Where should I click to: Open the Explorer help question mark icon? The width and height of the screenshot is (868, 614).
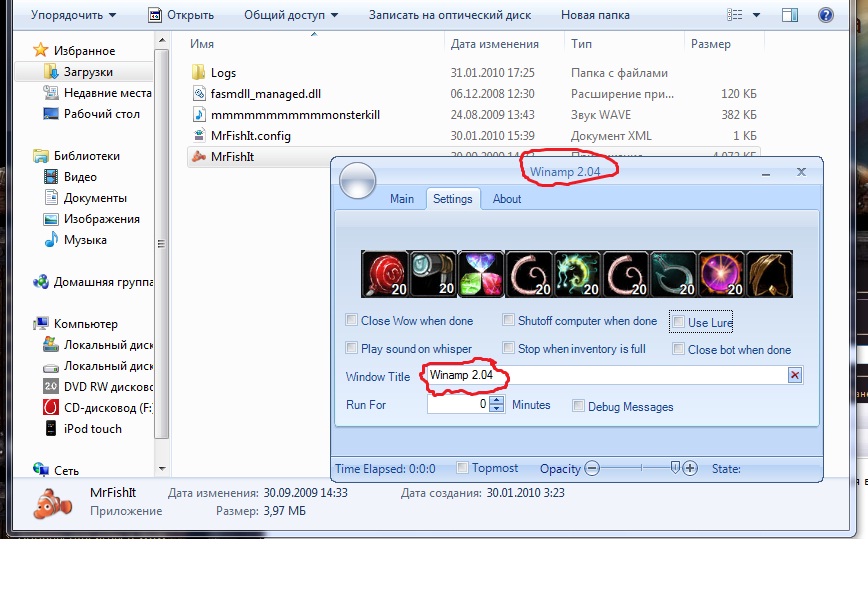[x=826, y=15]
